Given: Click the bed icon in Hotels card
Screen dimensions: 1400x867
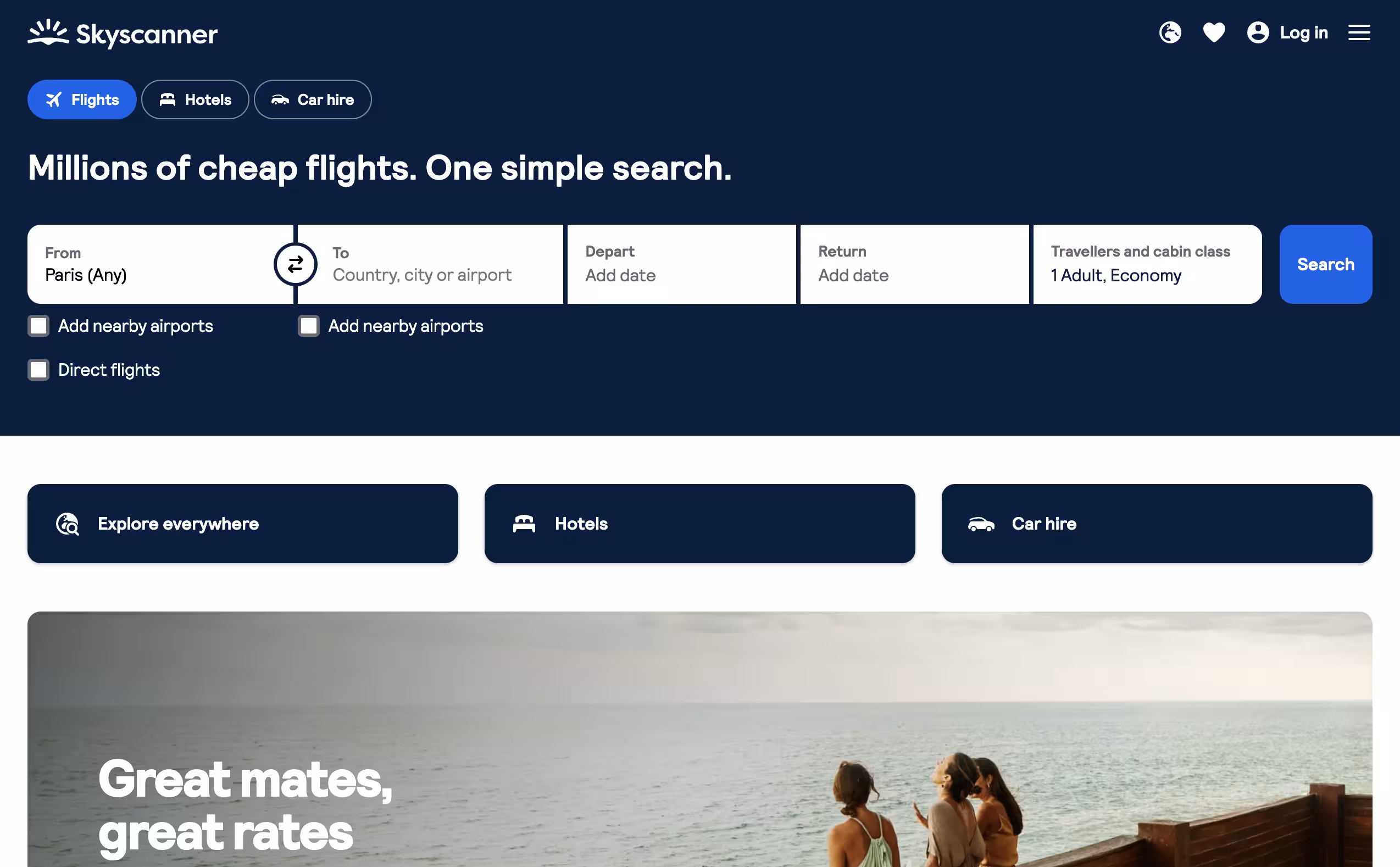Looking at the screenshot, I should 524,524.
